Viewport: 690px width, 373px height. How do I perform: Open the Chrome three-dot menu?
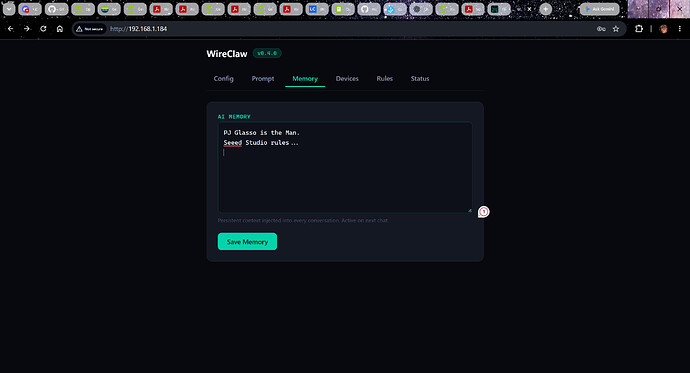pyautogui.click(x=680, y=29)
